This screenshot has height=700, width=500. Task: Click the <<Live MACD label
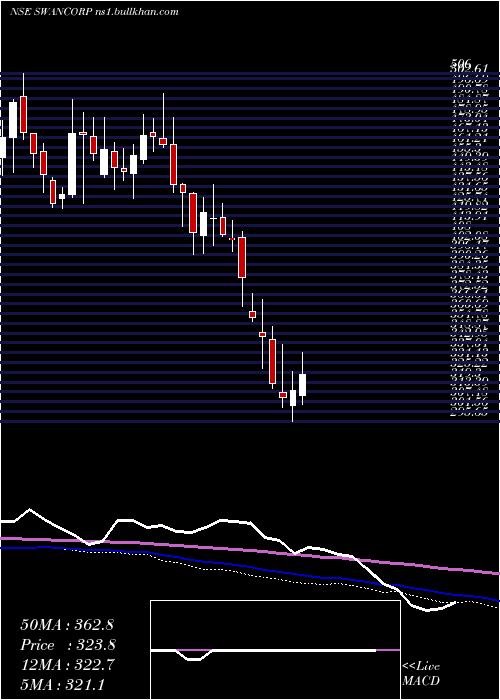pos(421,673)
